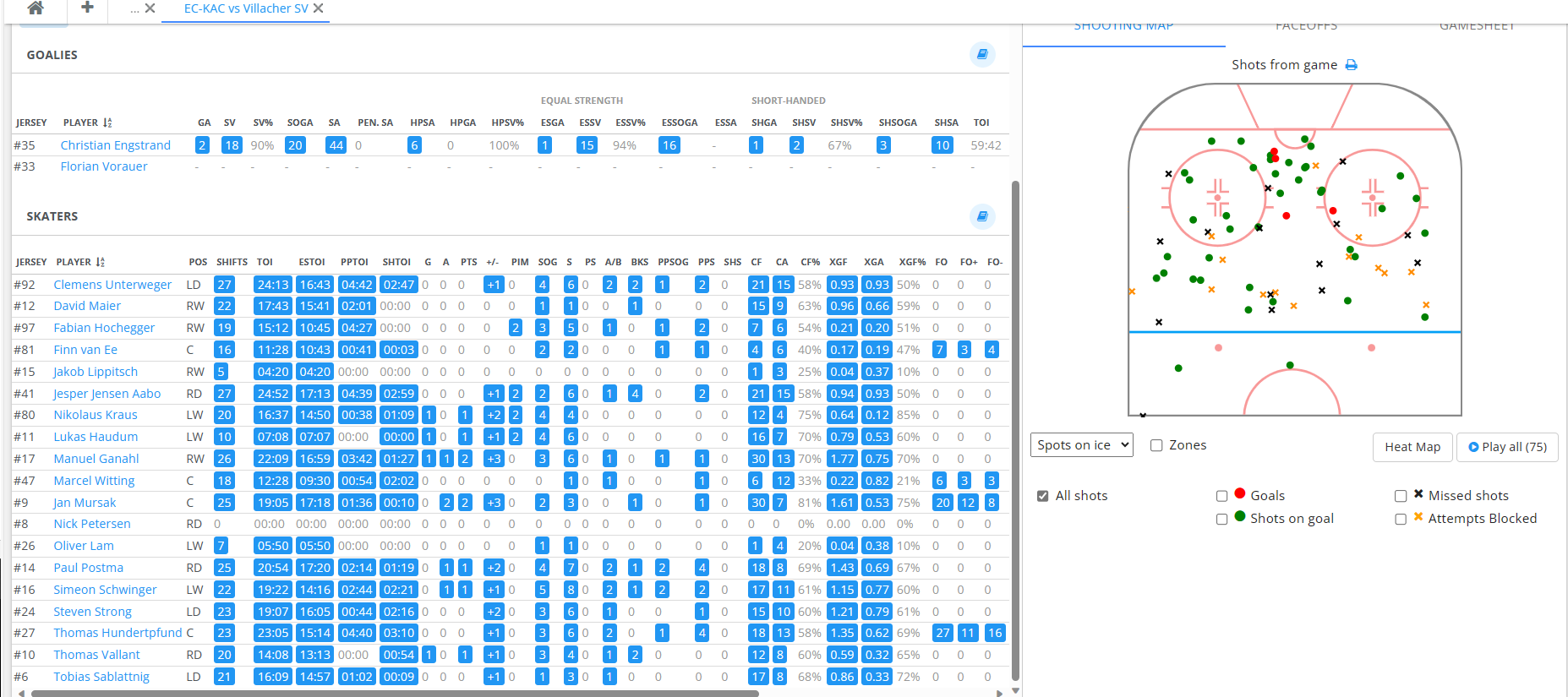1568x697 pixels.
Task: Sort goalies by Player column icon
Action: pyautogui.click(x=107, y=123)
